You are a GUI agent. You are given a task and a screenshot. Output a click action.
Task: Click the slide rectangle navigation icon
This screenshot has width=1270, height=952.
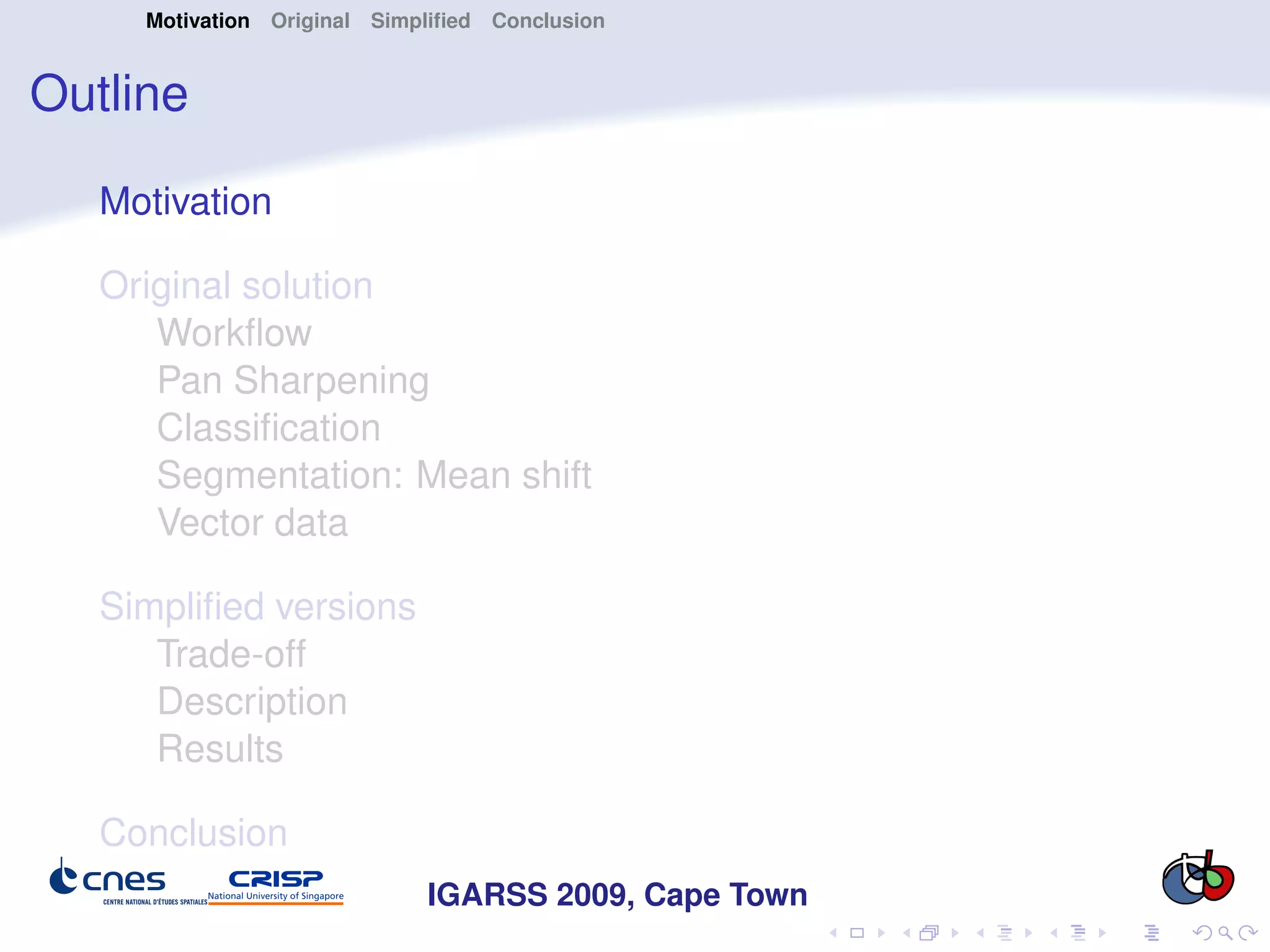(x=857, y=933)
